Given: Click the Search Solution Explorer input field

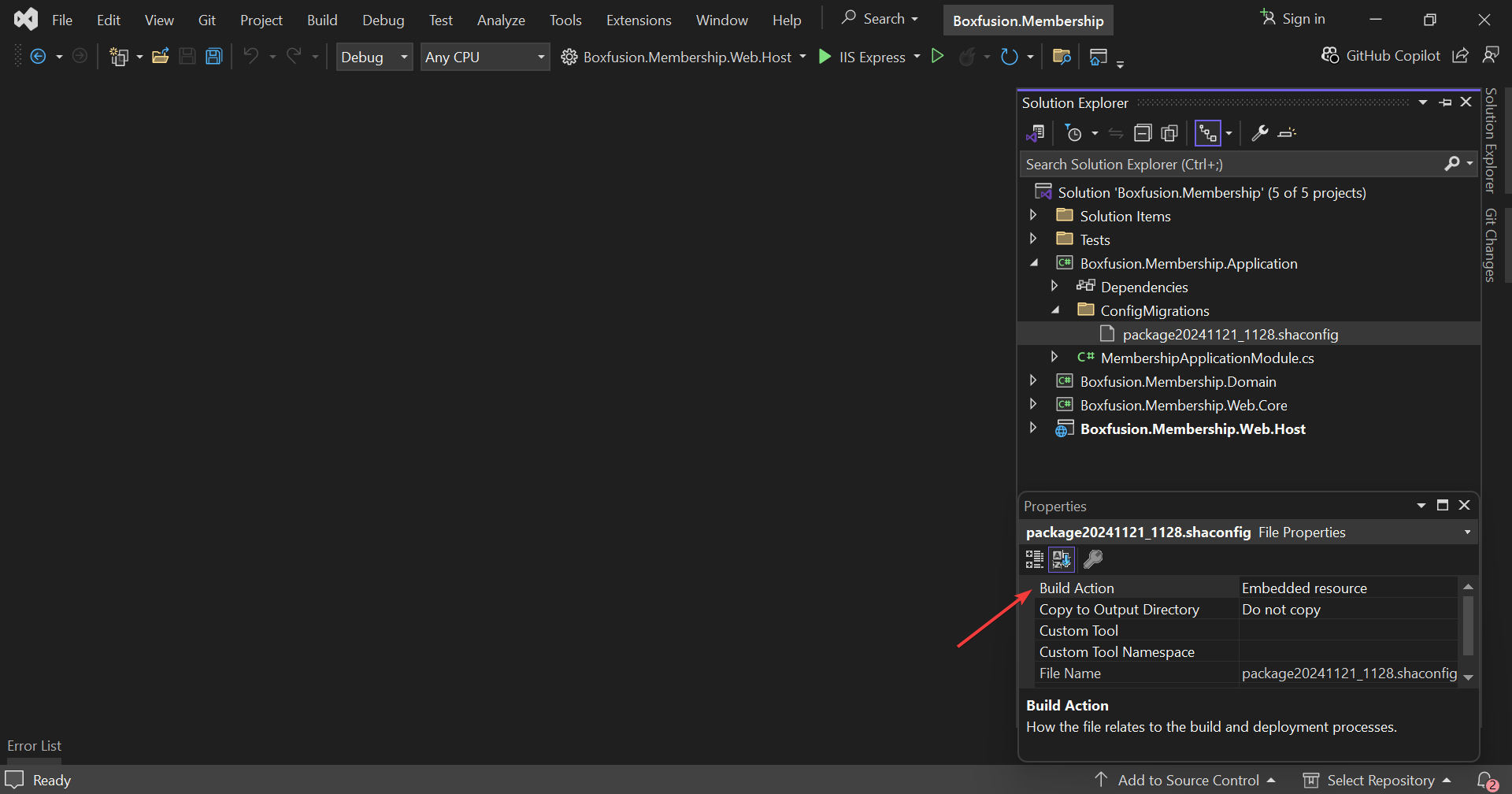Looking at the screenshot, I should (1232, 164).
